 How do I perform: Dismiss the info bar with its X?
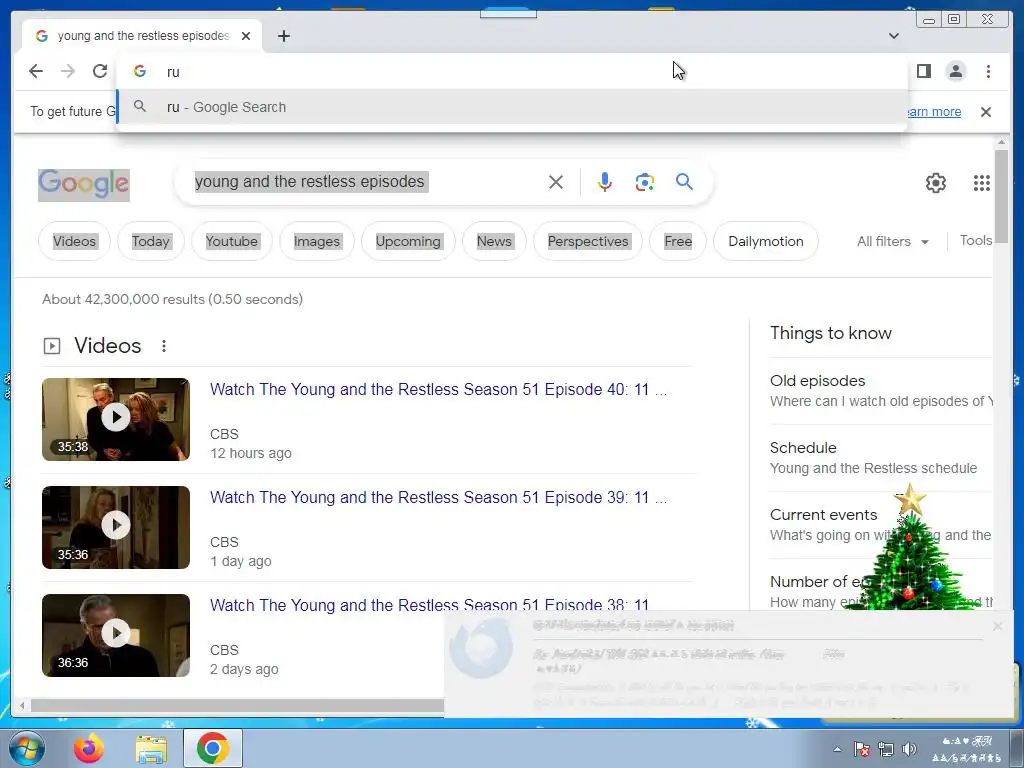986,112
